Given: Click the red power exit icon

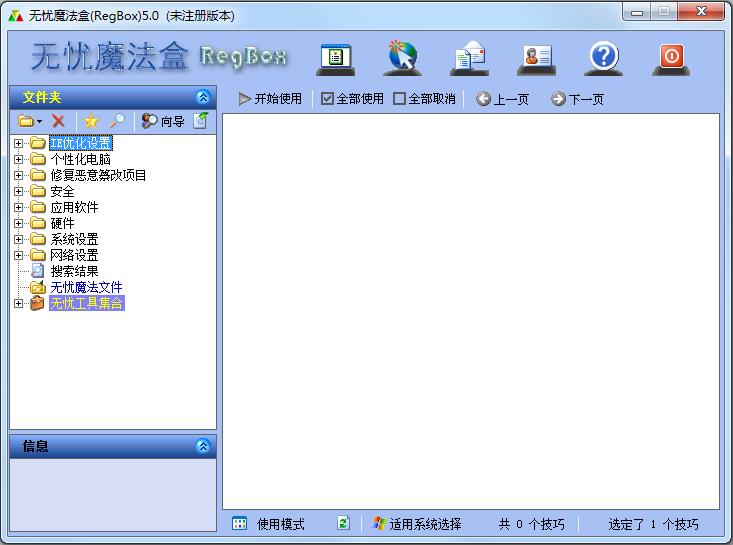Looking at the screenshot, I should click(671, 58).
